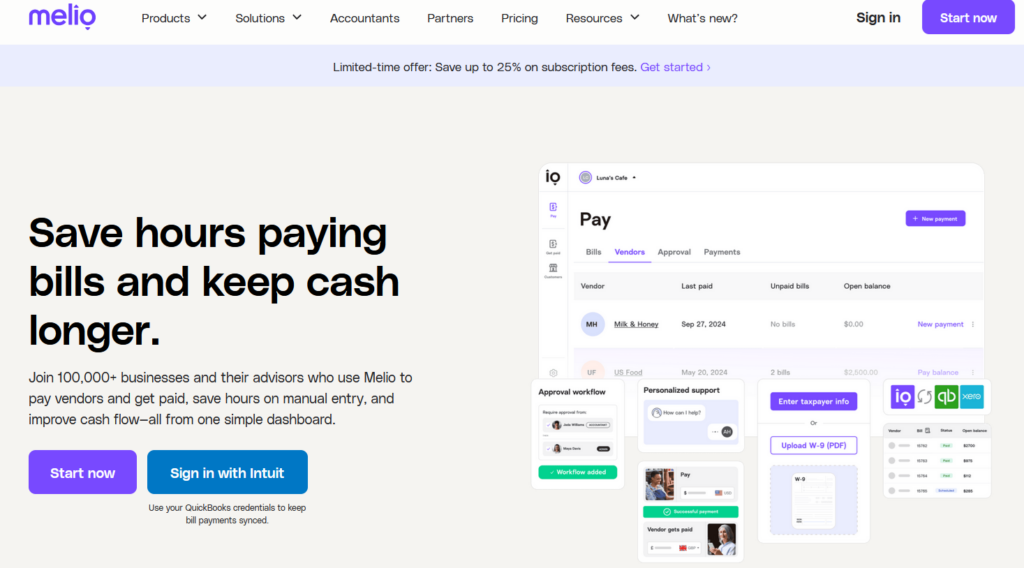Select the Pay sidebar icon

click(x=553, y=210)
